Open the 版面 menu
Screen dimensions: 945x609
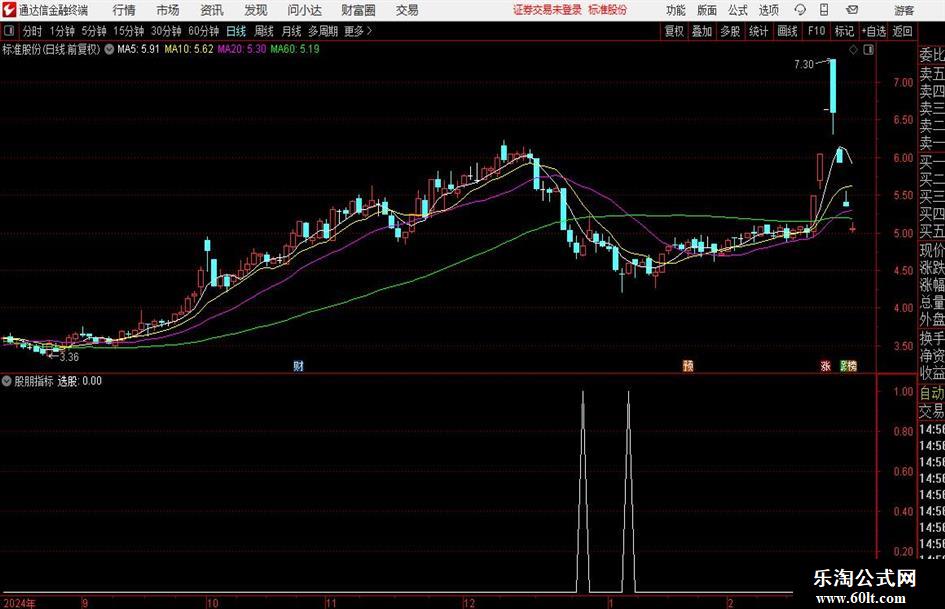point(707,10)
